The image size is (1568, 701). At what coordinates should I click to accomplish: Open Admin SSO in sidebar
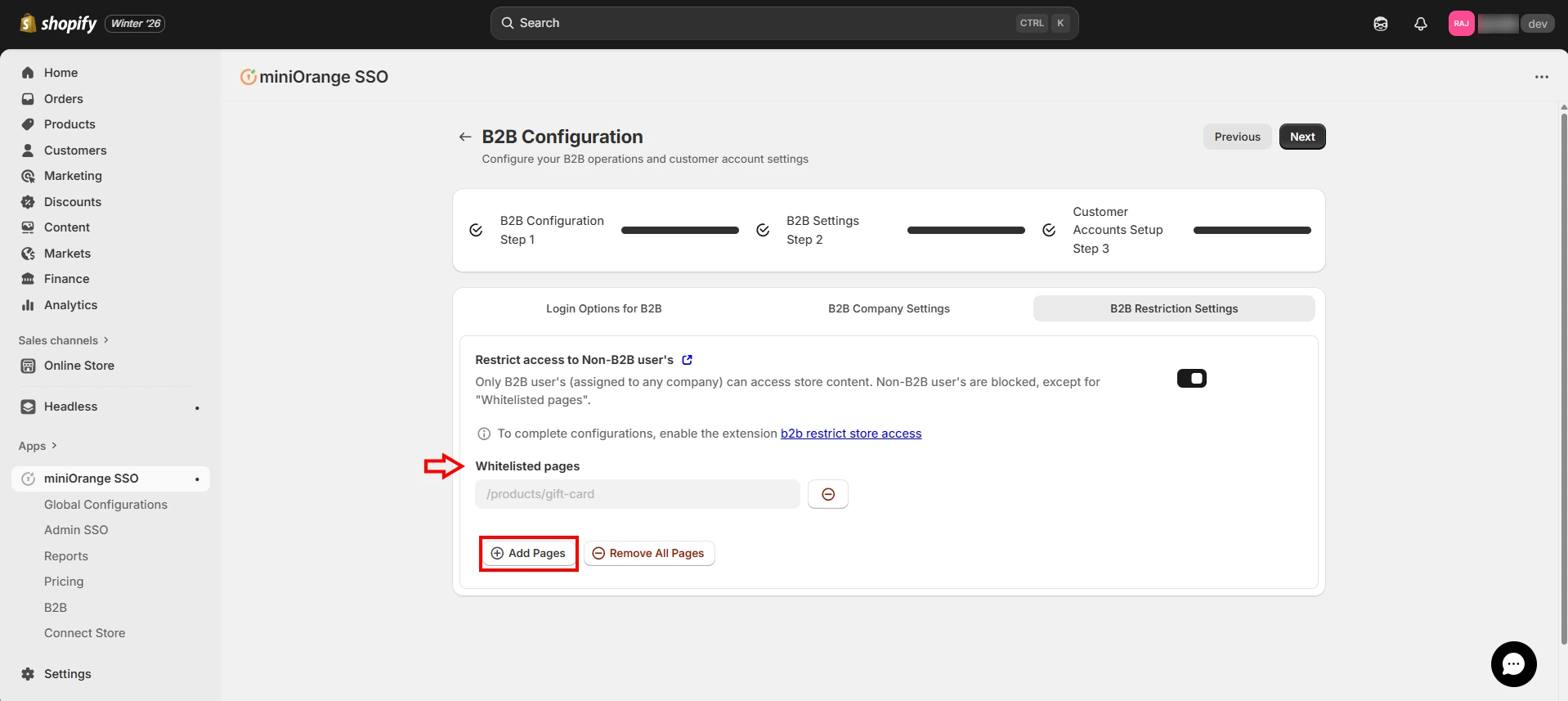(76, 530)
